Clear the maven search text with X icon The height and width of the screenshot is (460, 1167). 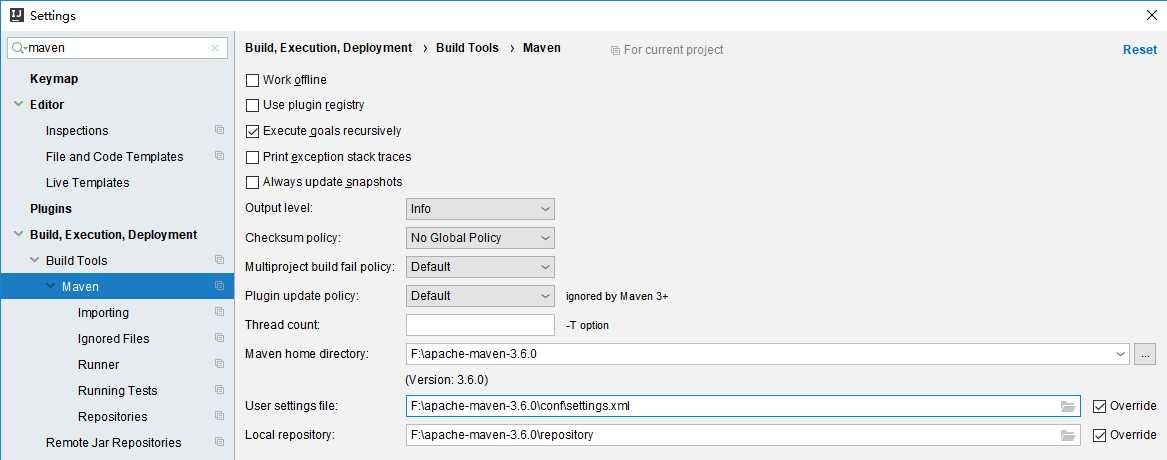(215, 48)
